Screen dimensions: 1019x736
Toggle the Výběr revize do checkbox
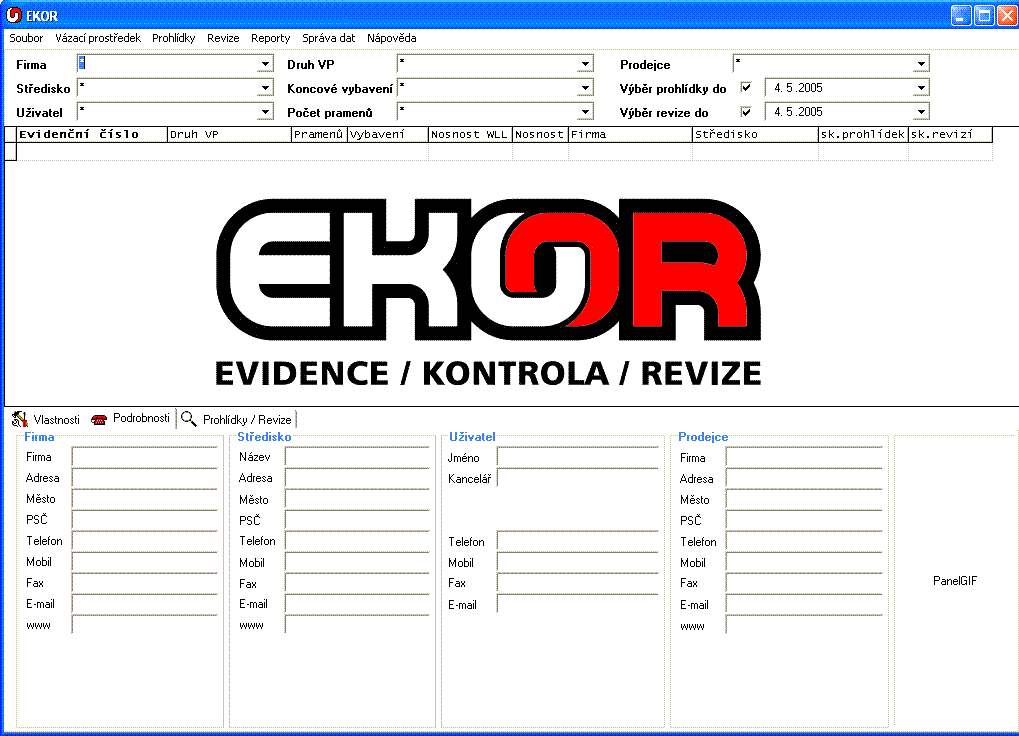coord(745,112)
